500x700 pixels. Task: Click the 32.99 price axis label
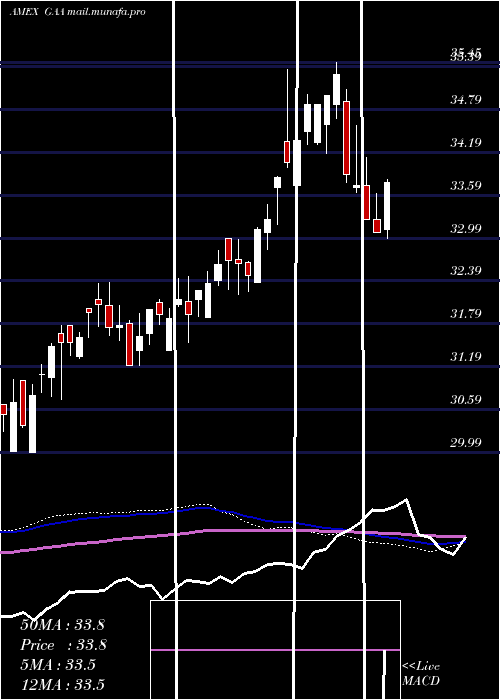(x=466, y=229)
